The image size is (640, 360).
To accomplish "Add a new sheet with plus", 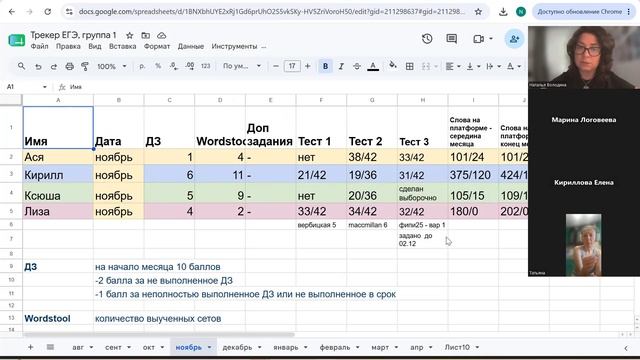I will click(x=30, y=347).
